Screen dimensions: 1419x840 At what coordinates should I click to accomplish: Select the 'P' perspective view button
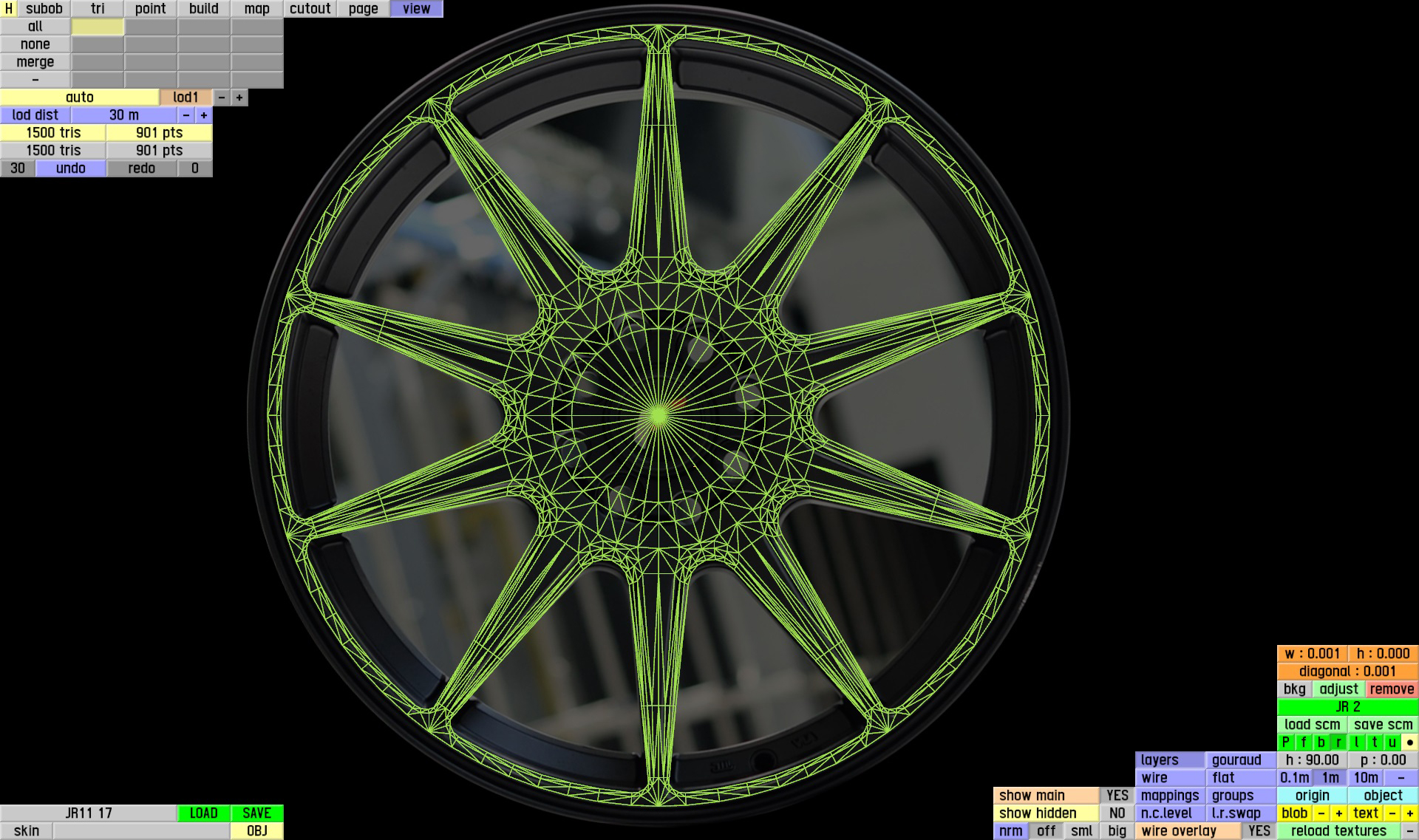click(1285, 742)
